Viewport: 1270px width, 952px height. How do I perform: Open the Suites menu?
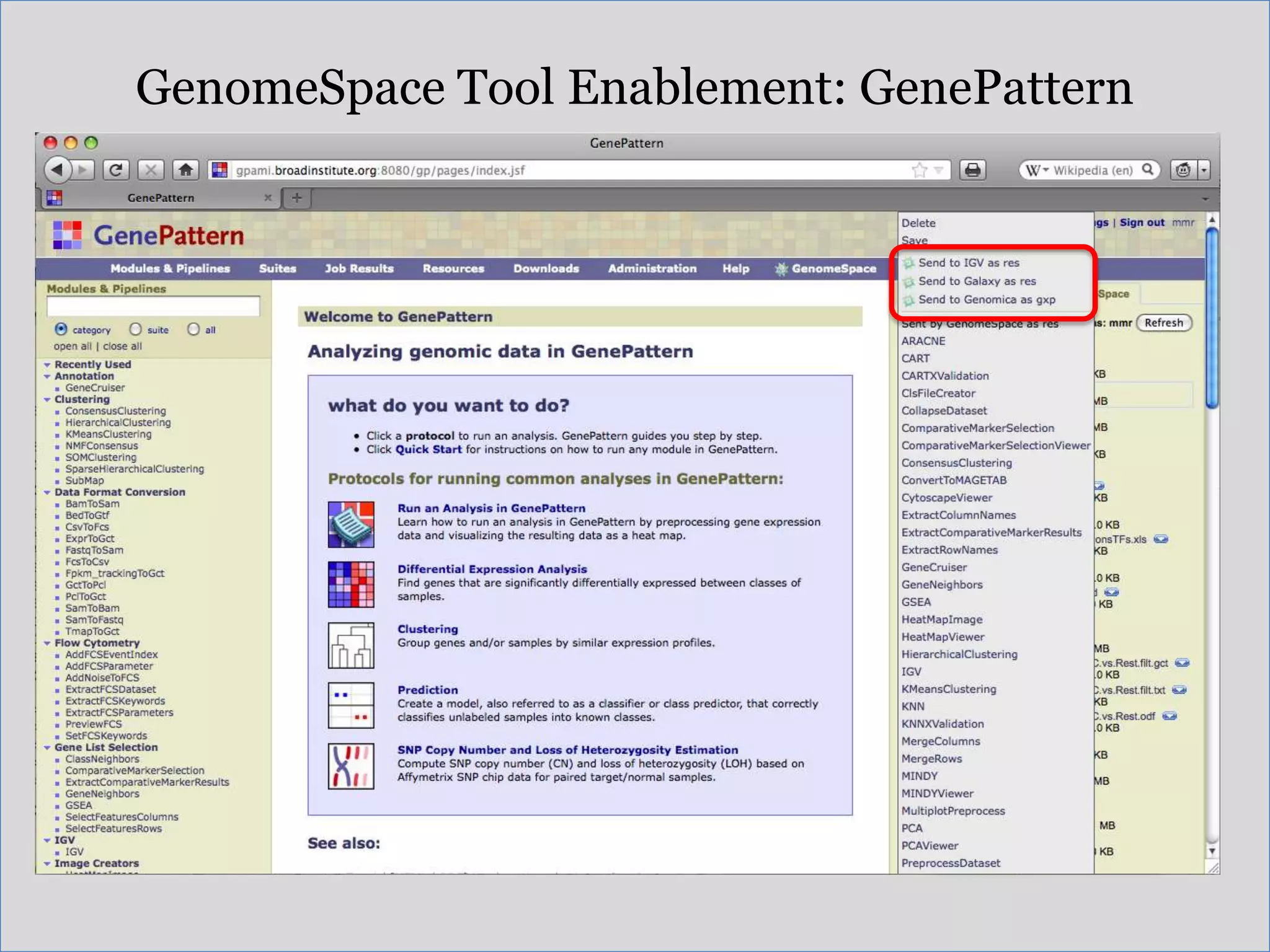[x=277, y=268]
